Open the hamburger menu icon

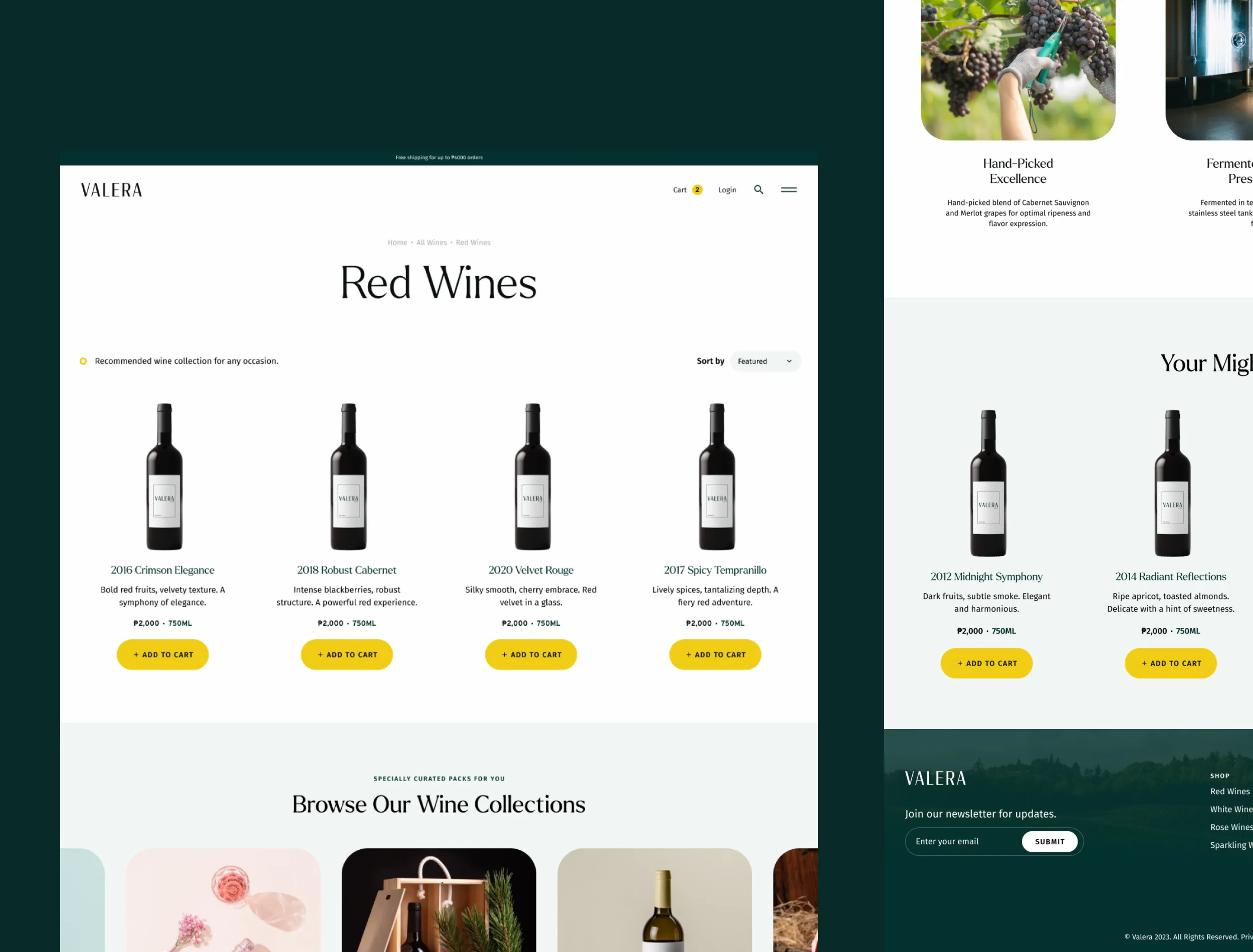pyautogui.click(x=789, y=190)
